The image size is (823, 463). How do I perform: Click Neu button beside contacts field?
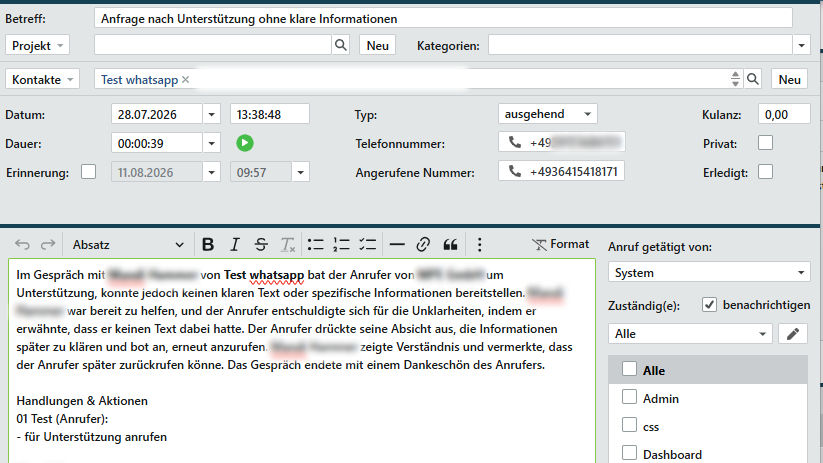pyautogui.click(x=789, y=80)
